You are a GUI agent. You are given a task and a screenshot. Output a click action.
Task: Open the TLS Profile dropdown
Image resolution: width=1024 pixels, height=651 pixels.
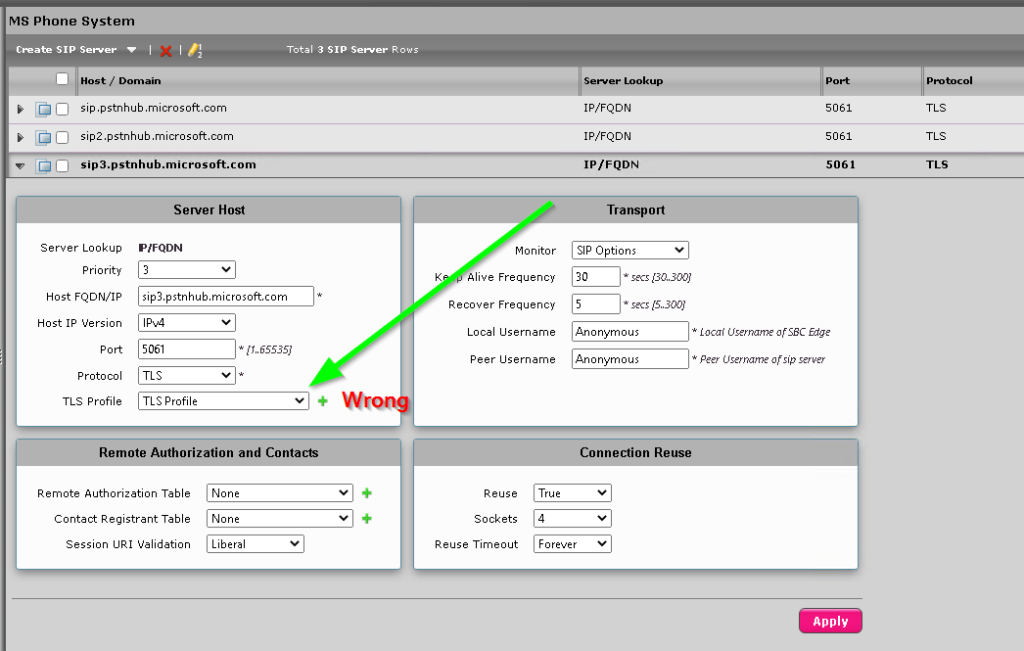(x=223, y=401)
